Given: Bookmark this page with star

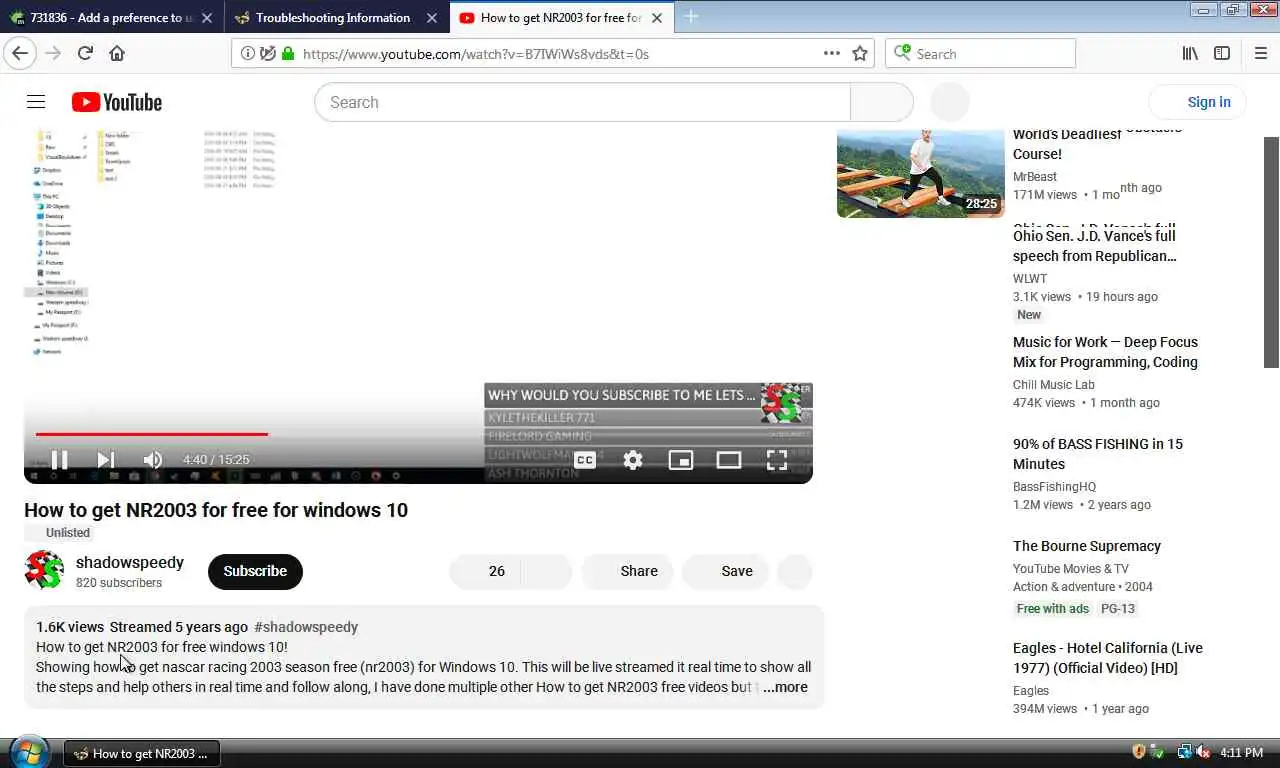Looking at the screenshot, I should pyautogui.click(x=860, y=54).
